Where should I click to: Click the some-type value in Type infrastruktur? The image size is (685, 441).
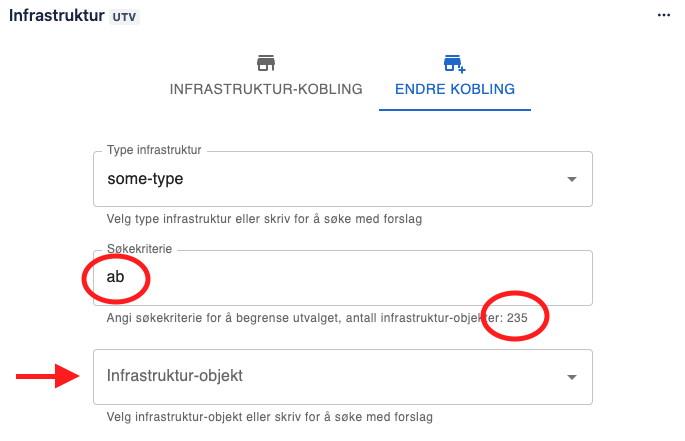click(x=146, y=180)
